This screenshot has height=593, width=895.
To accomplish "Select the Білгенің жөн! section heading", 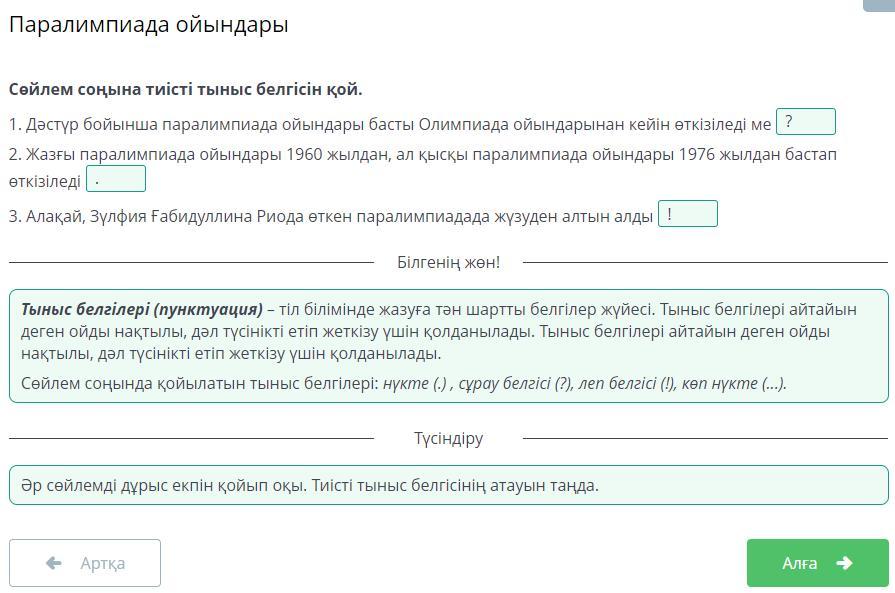I will click(x=448, y=262).
